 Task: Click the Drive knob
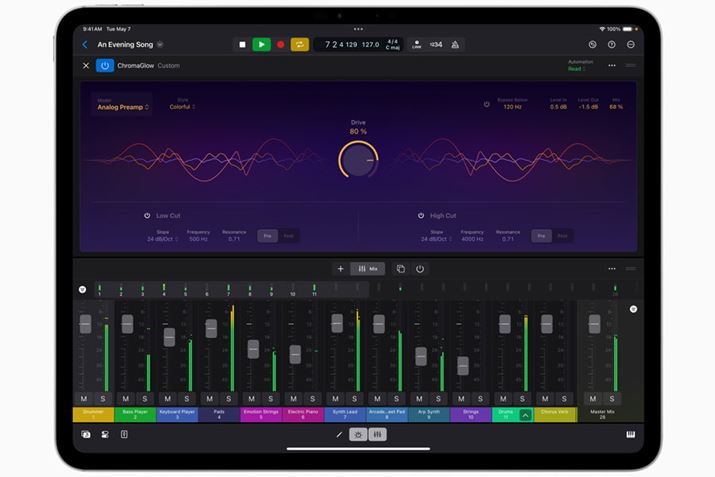357,159
